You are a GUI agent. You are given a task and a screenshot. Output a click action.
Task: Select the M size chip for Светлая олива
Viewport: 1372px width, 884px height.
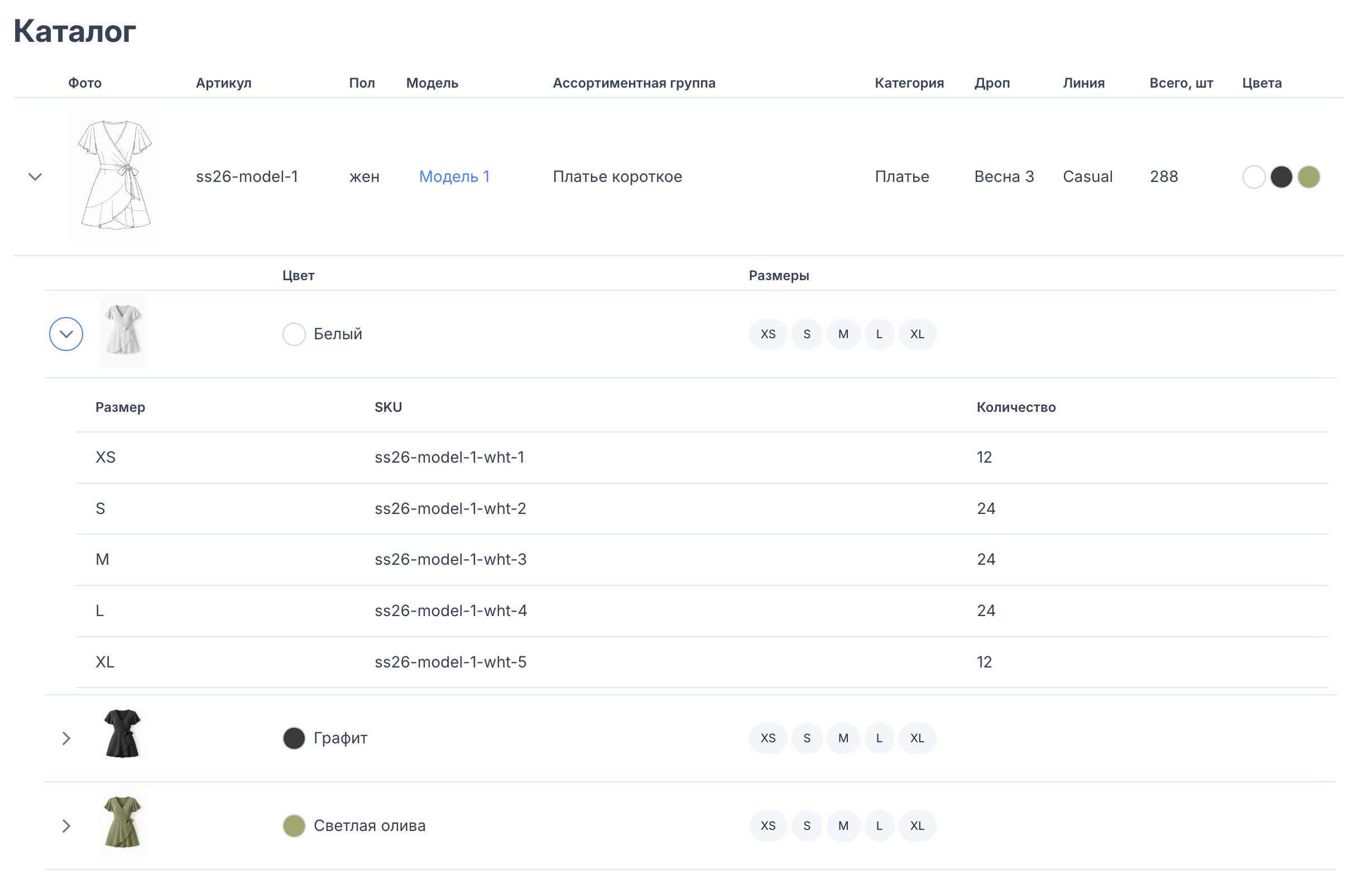tap(843, 826)
